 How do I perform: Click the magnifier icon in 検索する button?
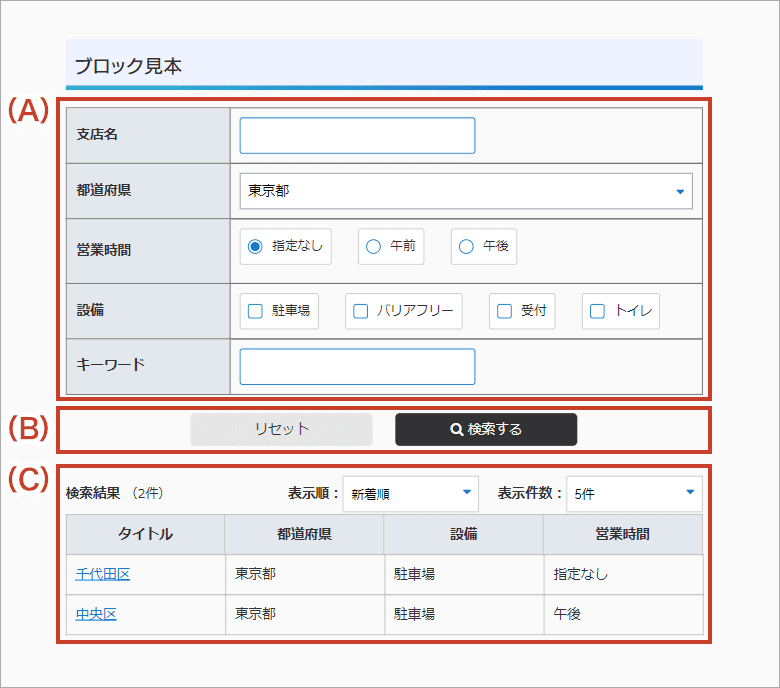tap(456, 429)
